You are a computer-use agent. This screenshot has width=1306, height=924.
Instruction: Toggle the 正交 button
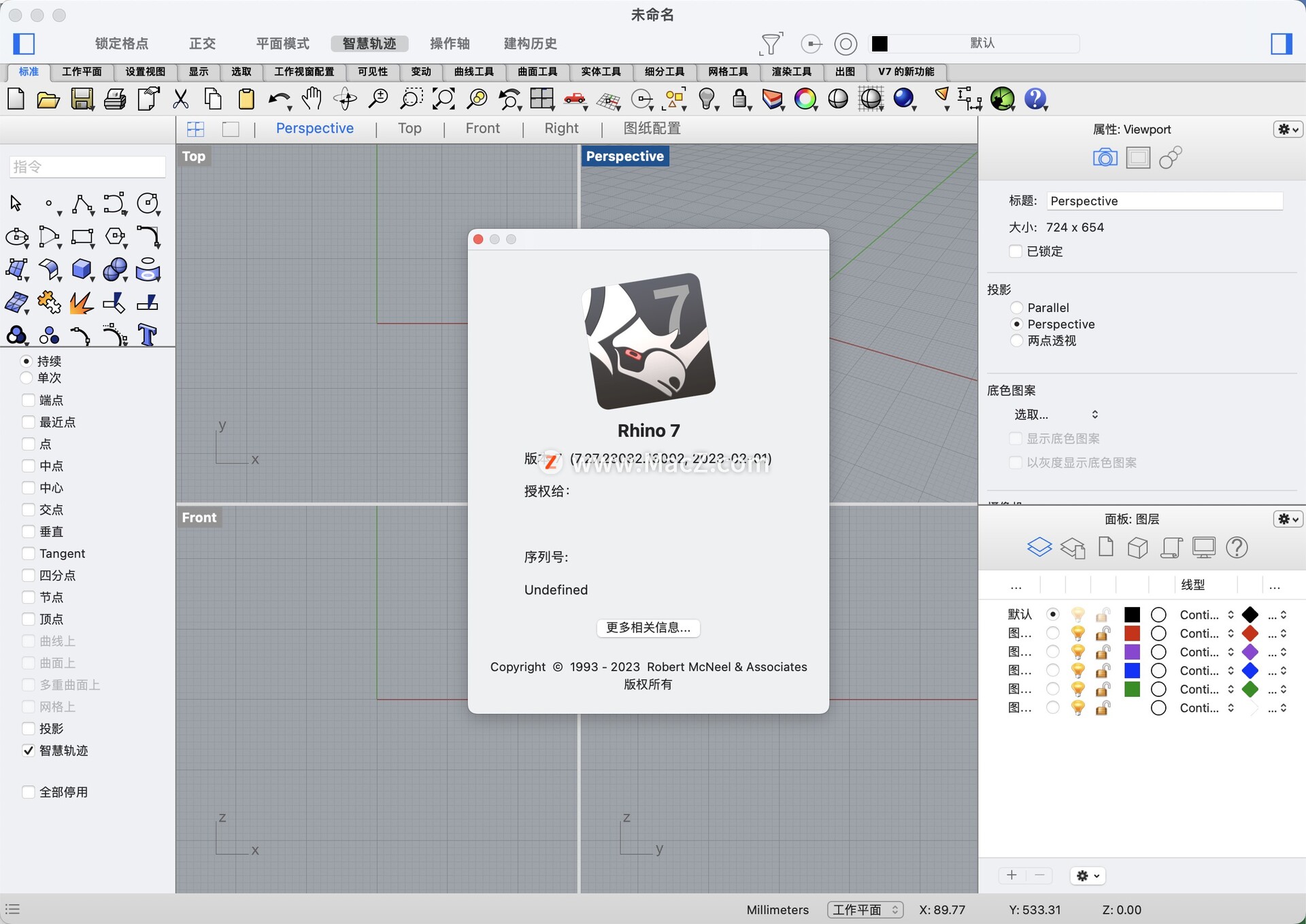203,44
